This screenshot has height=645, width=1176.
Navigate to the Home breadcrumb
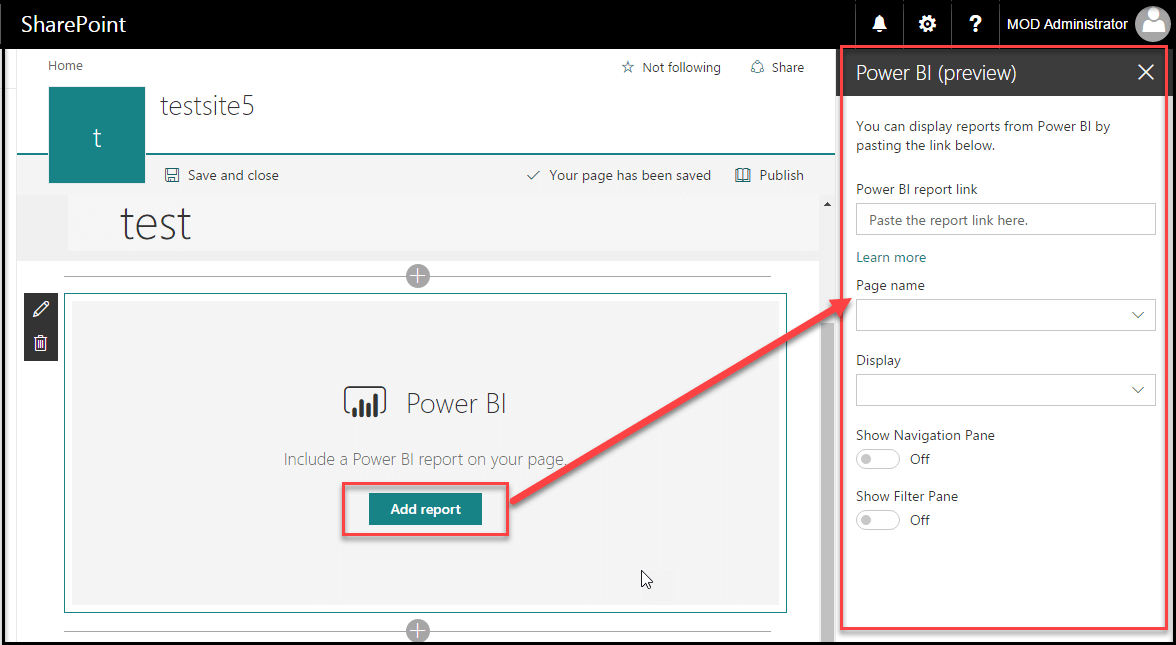65,66
